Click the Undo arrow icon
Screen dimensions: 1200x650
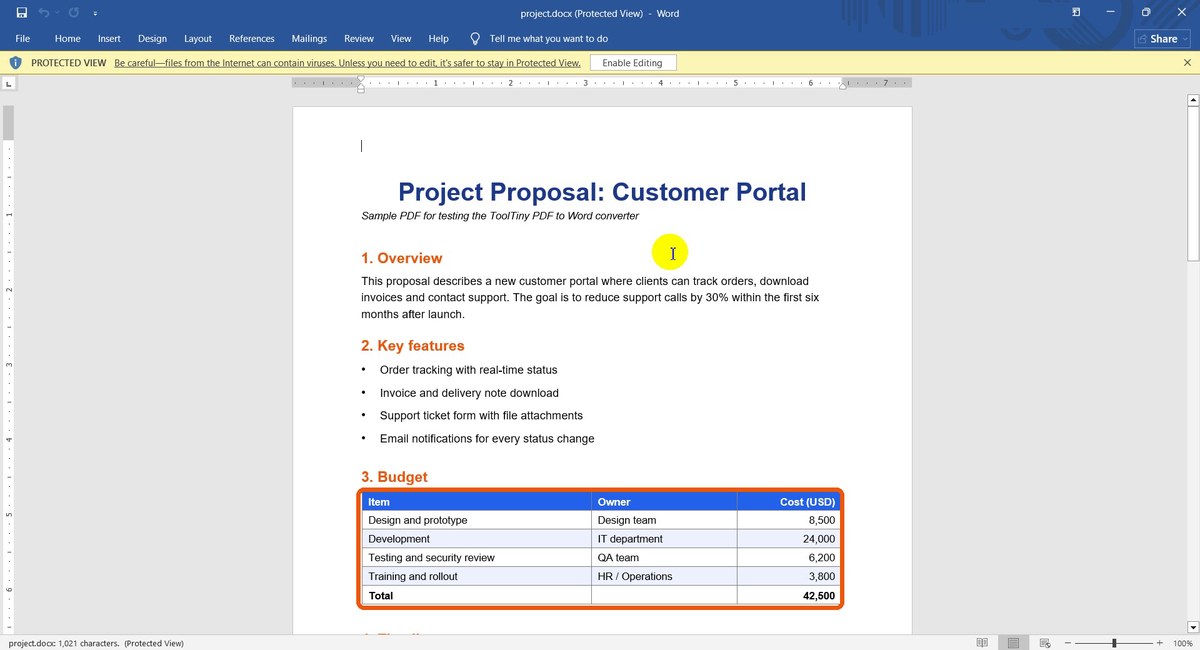click(44, 13)
